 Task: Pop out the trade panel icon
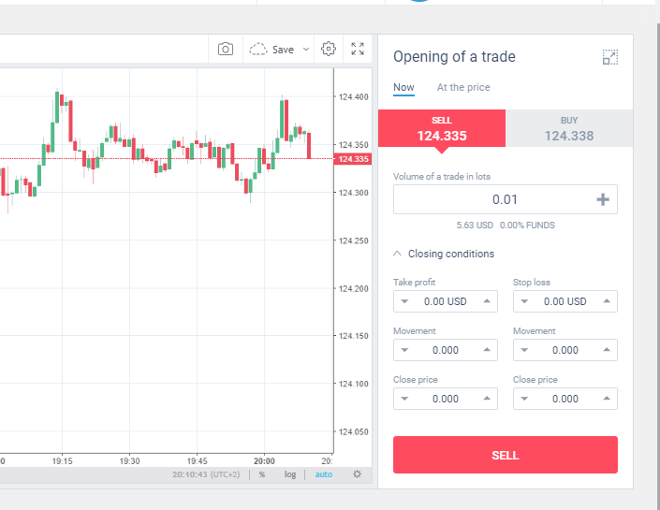610,57
